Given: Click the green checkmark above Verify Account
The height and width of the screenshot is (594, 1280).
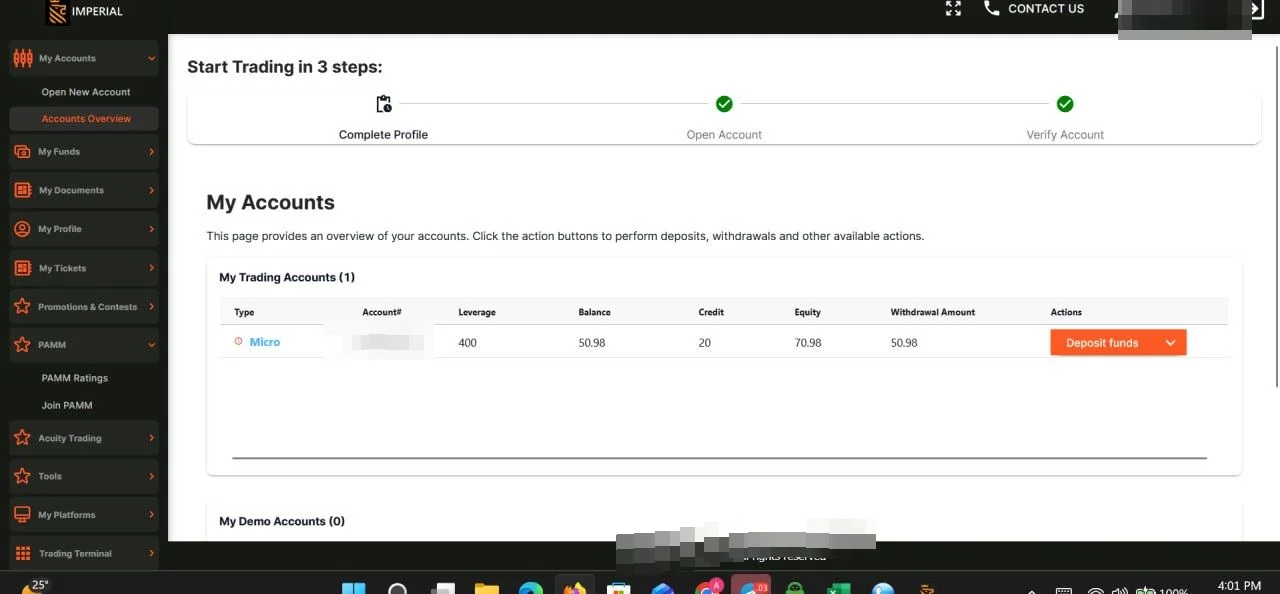Looking at the screenshot, I should (1065, 104).
